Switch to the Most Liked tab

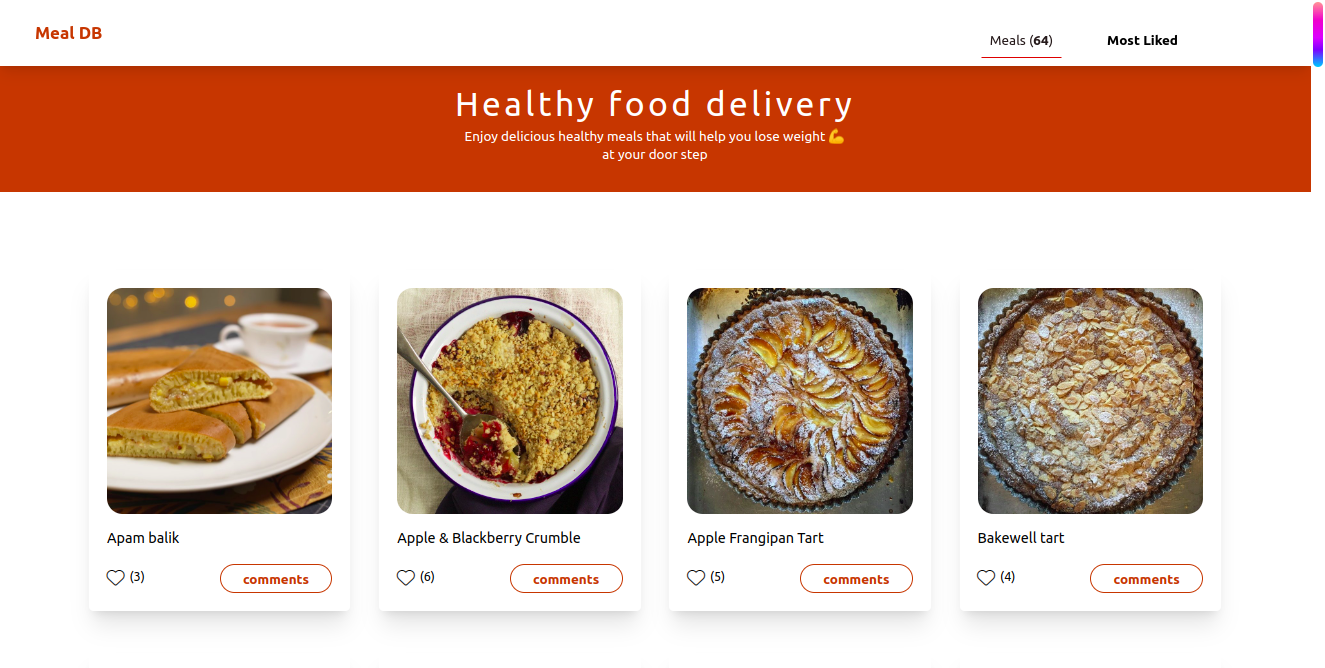[x=1142, y=40]
